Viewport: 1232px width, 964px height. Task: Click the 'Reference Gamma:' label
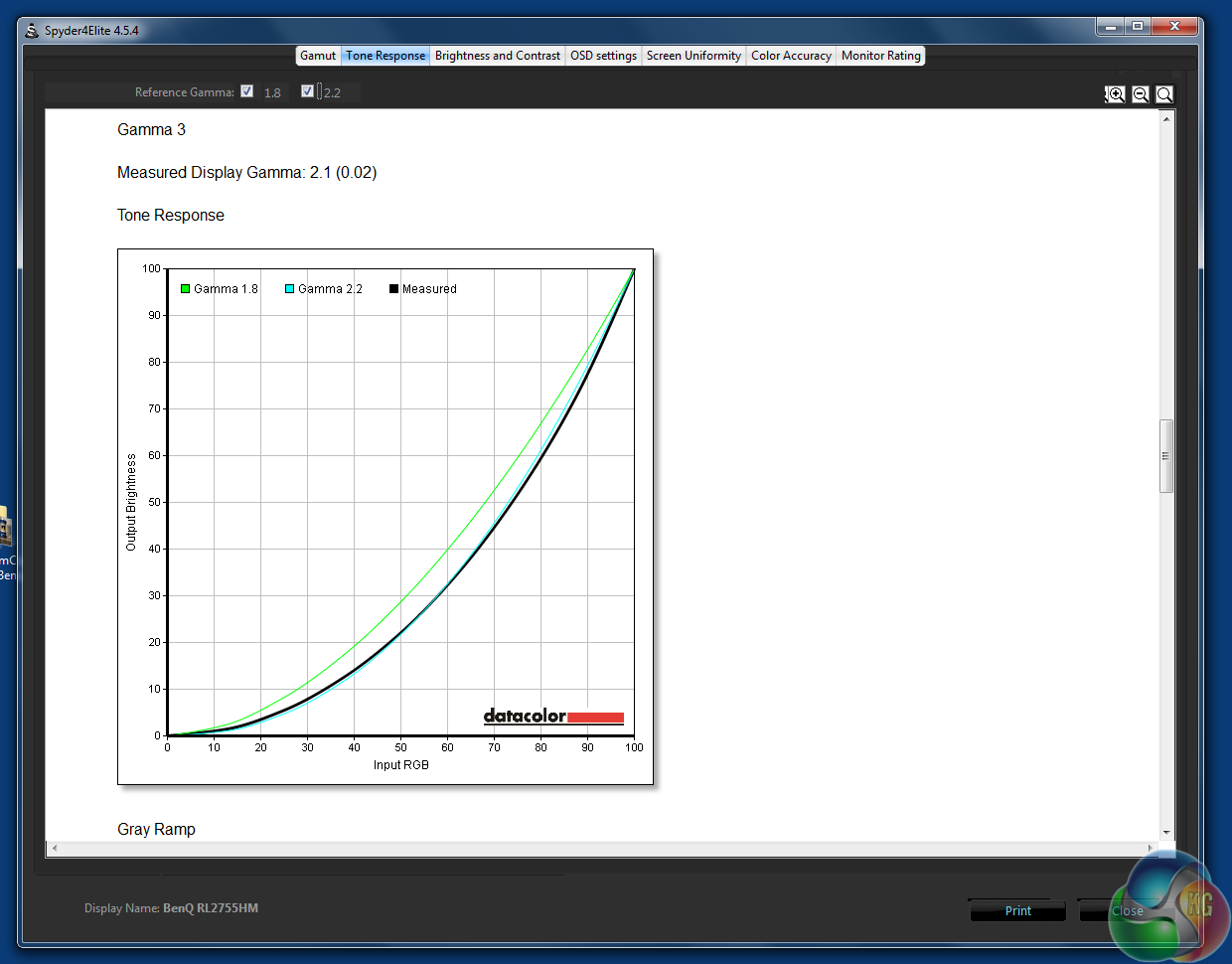pos(185,92)
